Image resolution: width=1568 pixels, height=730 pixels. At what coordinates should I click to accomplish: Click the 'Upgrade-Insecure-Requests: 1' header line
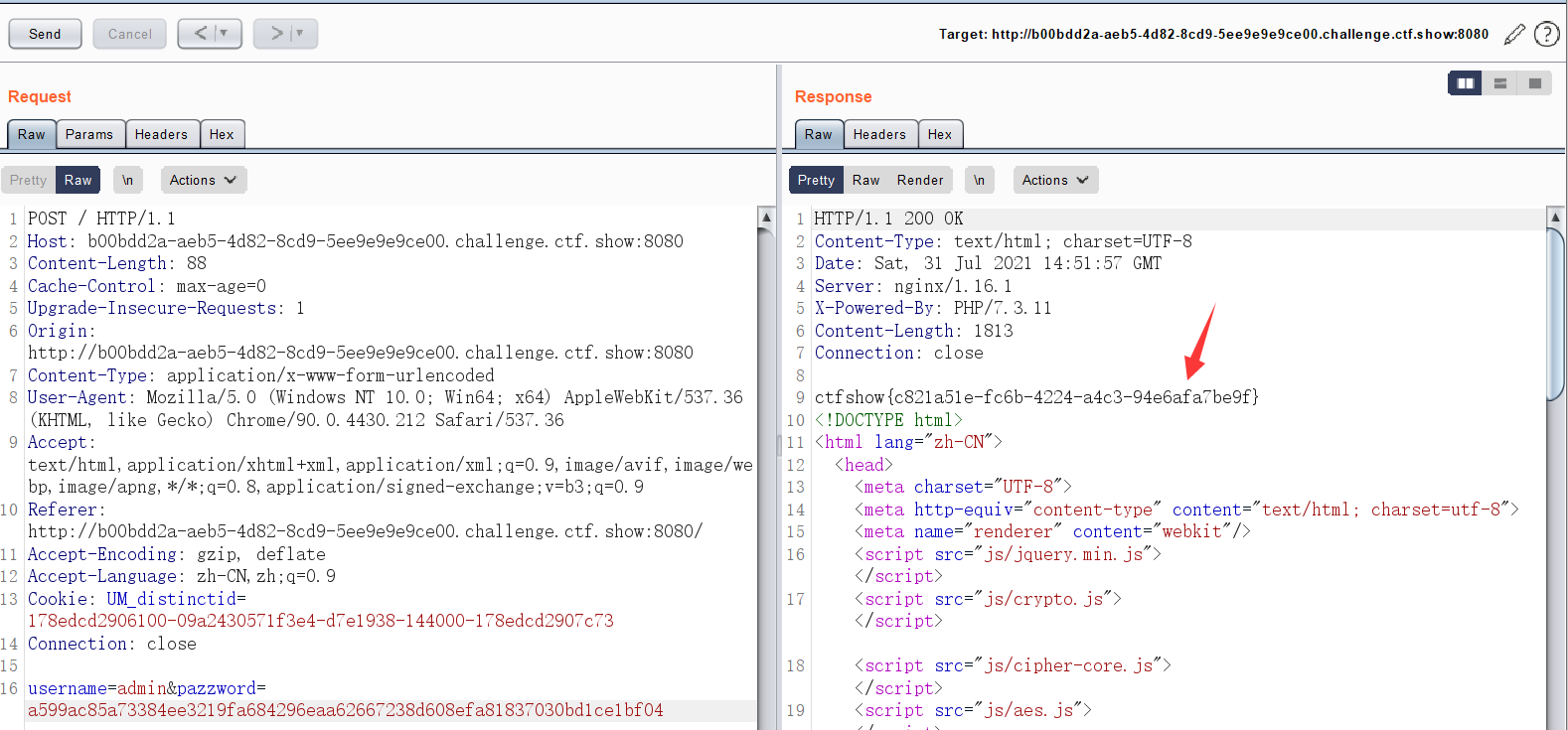click(166, 308)
